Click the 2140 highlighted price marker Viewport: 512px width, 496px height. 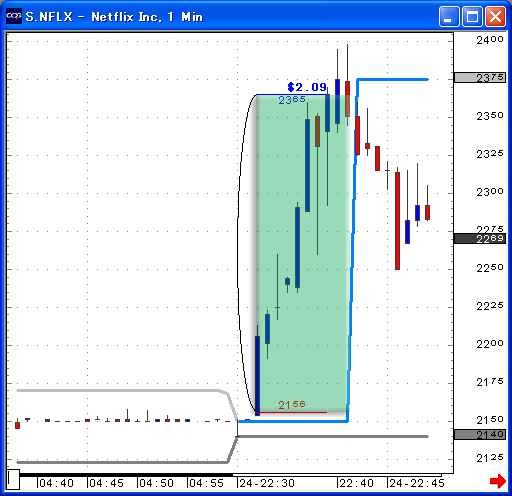tap(480, 434)
